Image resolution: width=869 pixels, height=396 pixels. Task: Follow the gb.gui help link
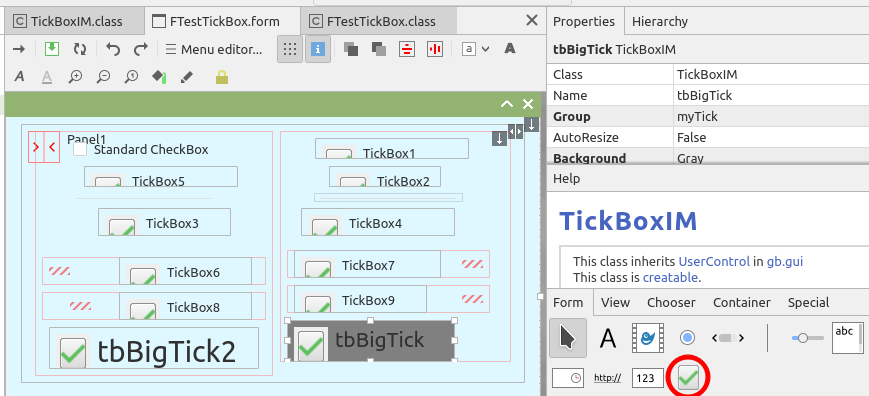pyautogui.click(x=785, y=262)
